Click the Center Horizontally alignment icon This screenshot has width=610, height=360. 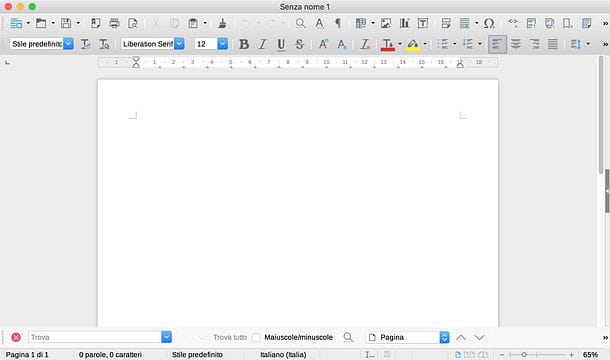pyautogui.click(x=516, y=44)
